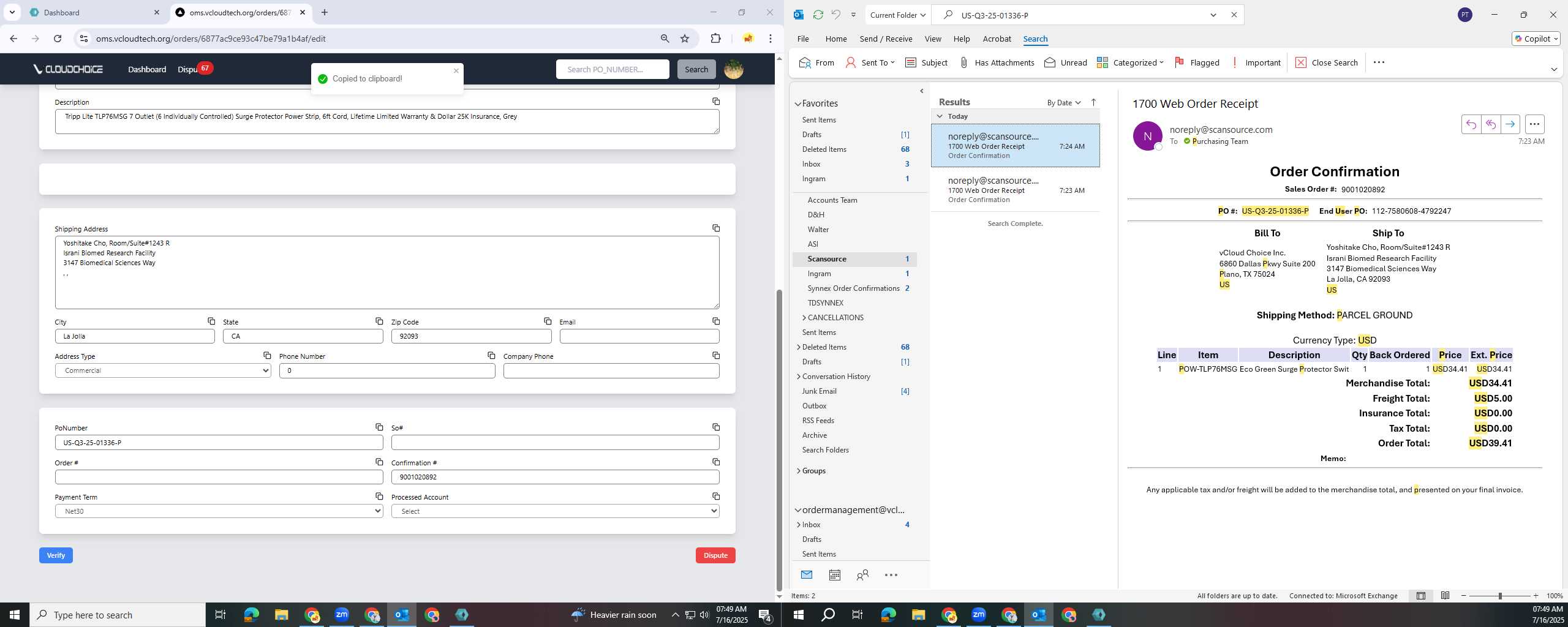Reply all to the ScanSource email

click(1490, 124)
